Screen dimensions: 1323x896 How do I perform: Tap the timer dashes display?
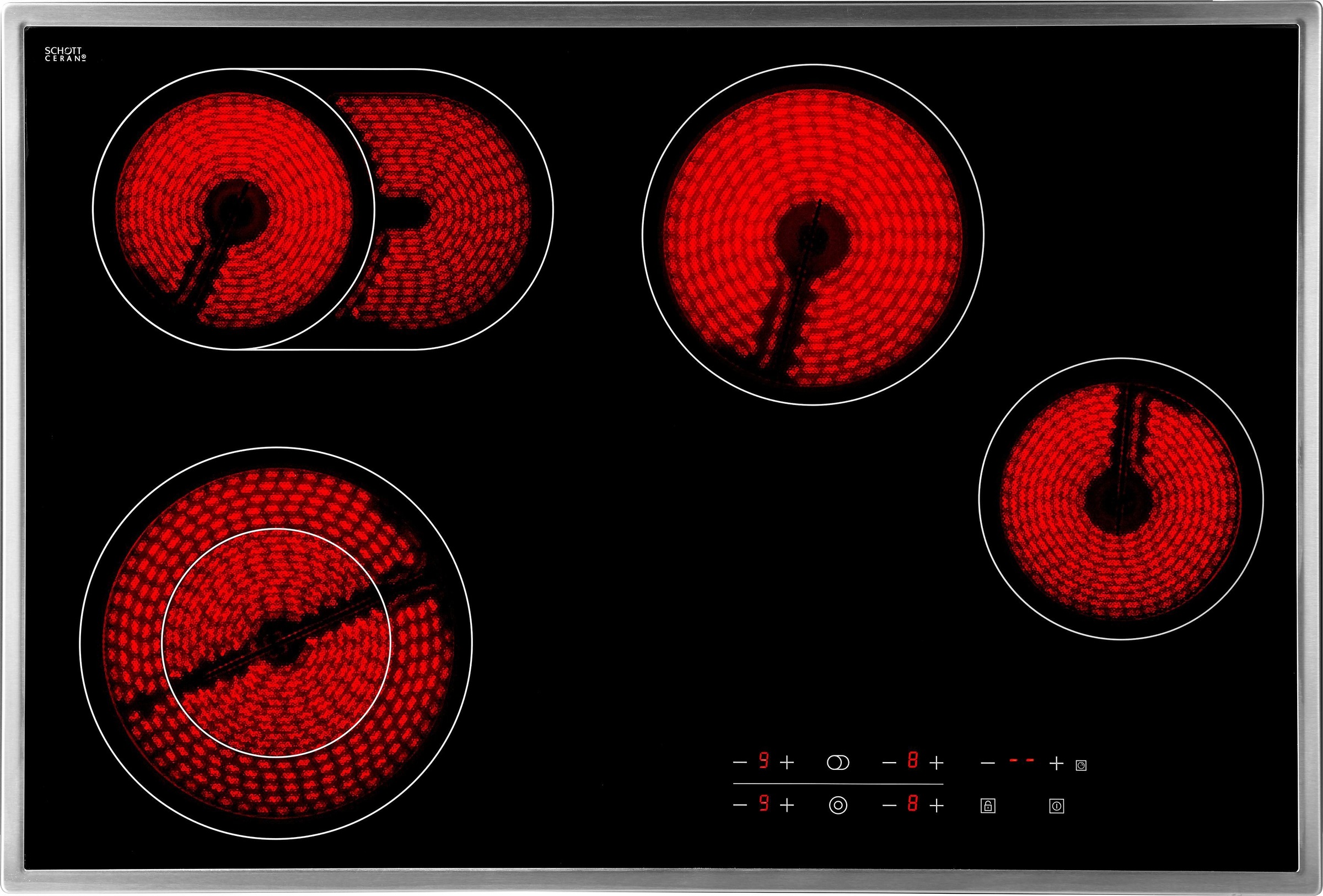point(1021,760)
